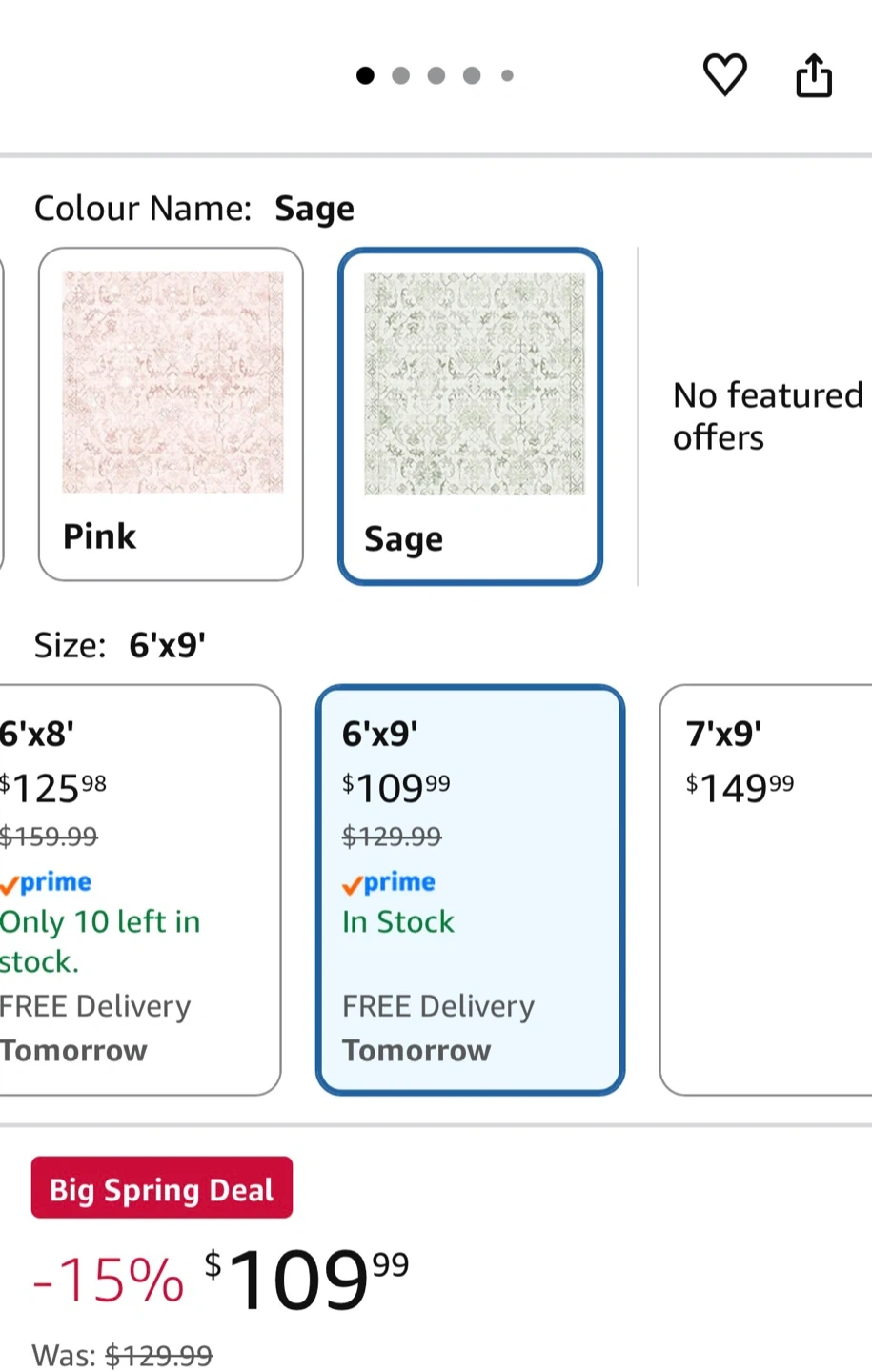
Task: Pick the 7'x9' size option
Action: pyautogui.click(x=765, y=890)
